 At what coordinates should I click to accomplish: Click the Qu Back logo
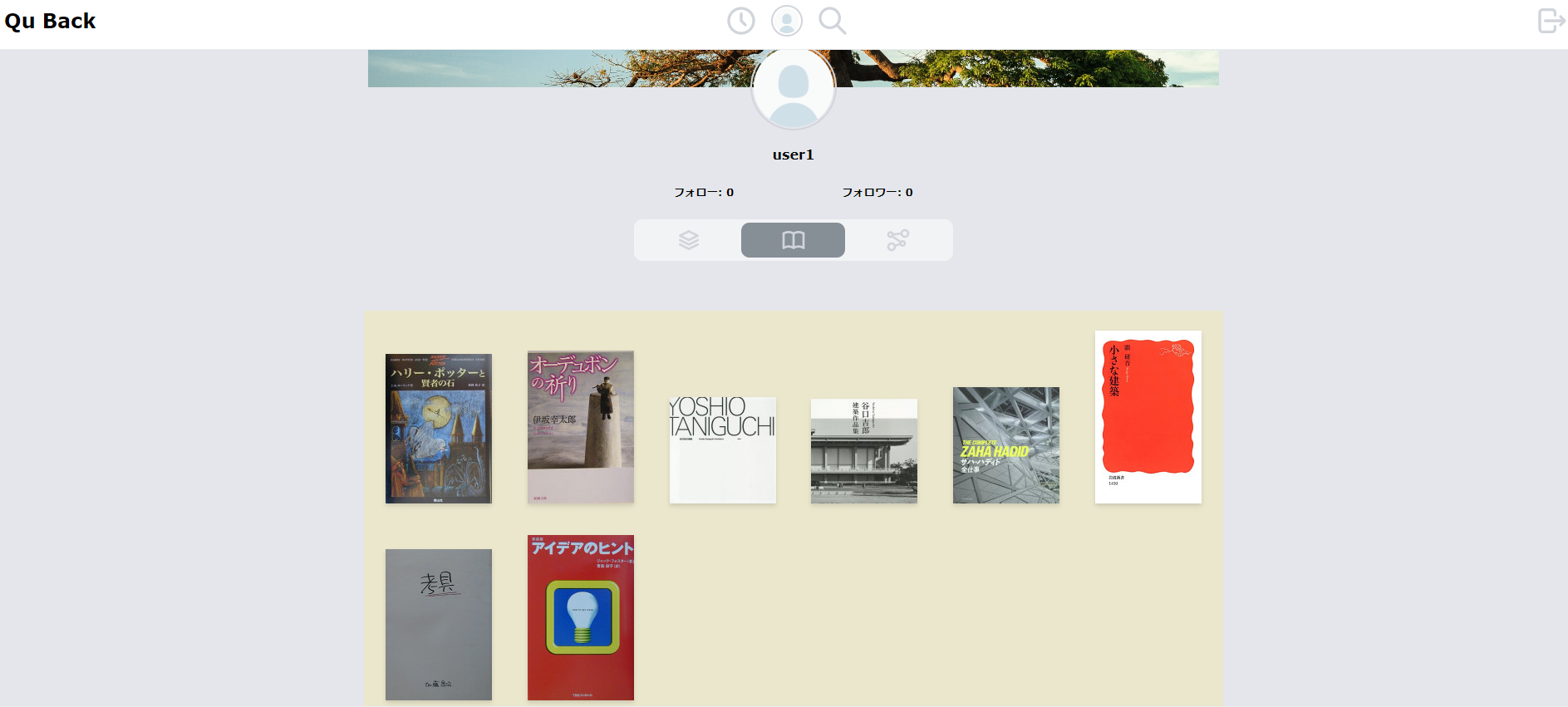pyautogui.click(x=50, y=21)
